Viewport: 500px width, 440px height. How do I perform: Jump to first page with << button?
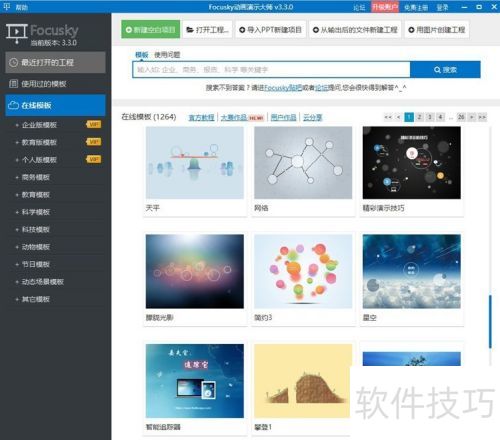coord(388,117)
